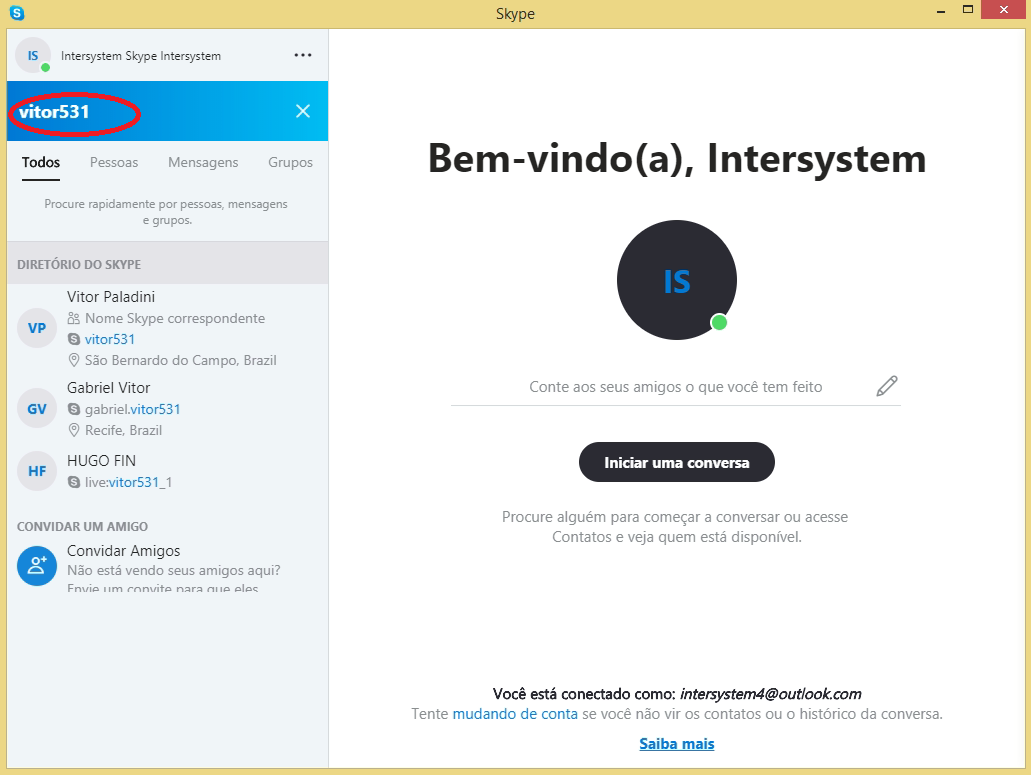
Task: Clear the search with the X icon
Action: coord(302,111)
